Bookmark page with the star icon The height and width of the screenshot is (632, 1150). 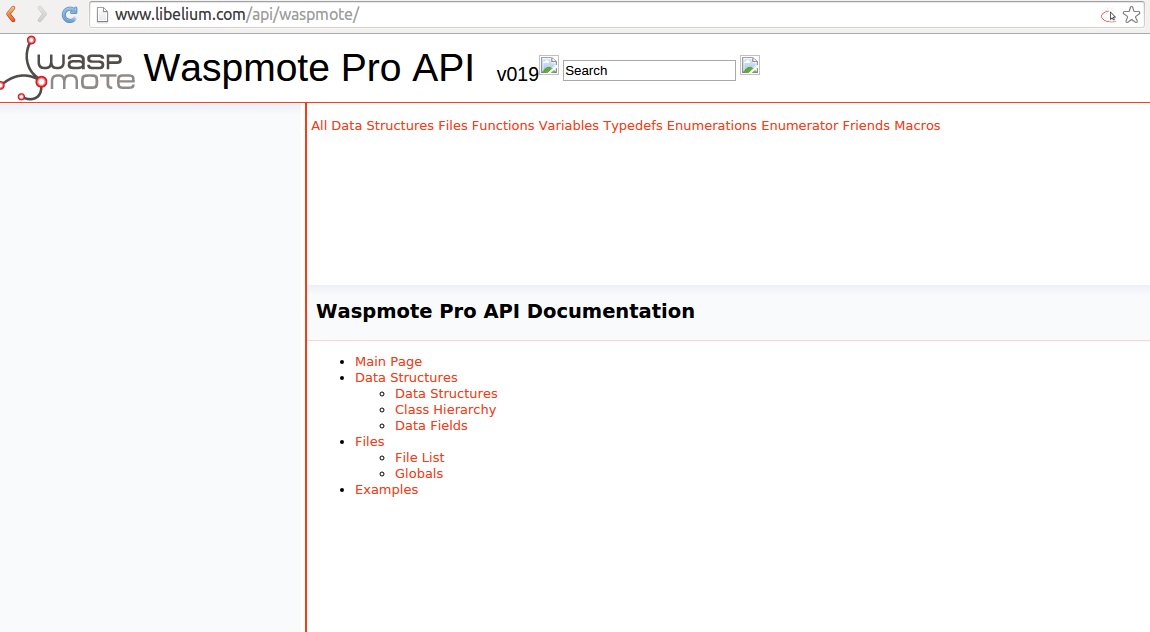point(1132,15)
